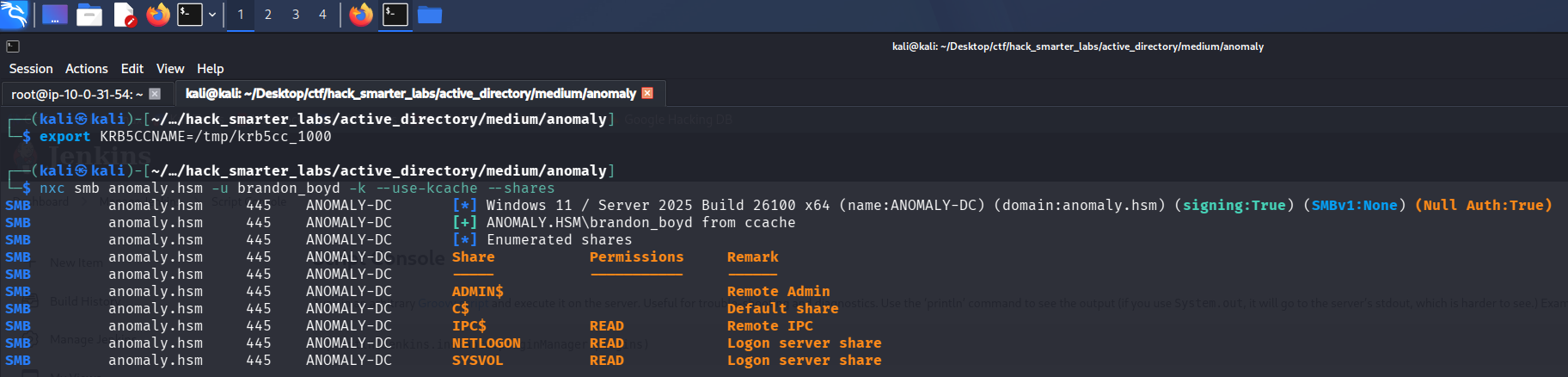Open the Session menu

coord(31,69)
